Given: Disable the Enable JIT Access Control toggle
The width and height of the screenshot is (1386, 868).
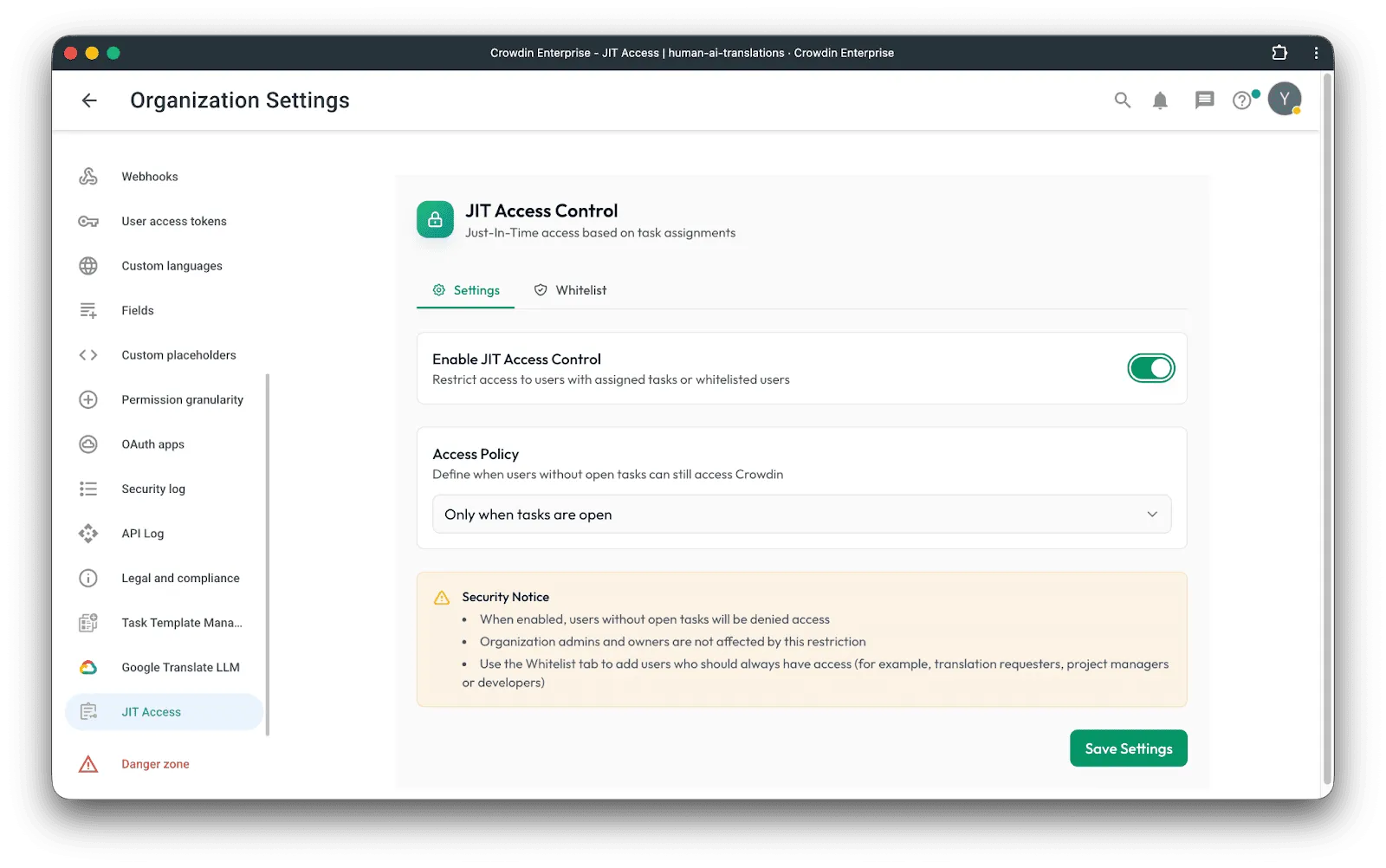Looking at the screenshot, I should tap(1150, 368).
